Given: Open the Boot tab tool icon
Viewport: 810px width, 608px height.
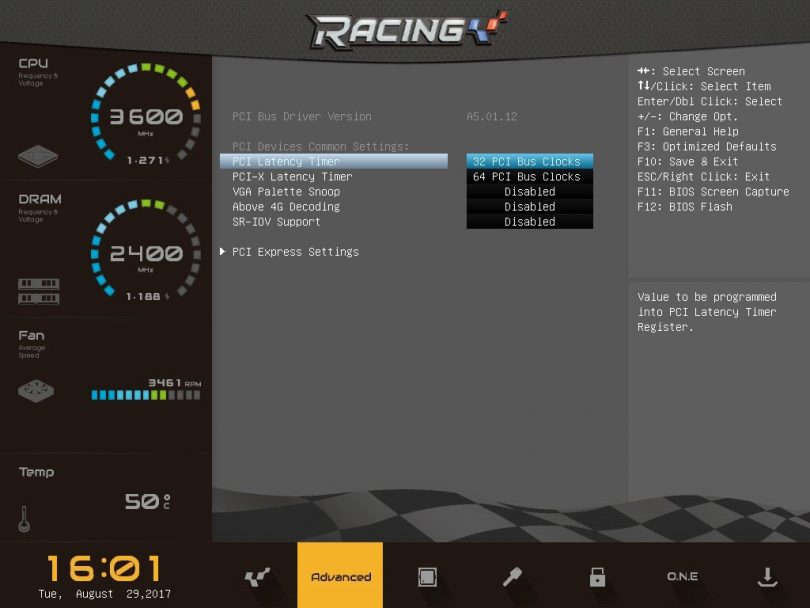Looking at the screenshot, I should pos(512,577).
